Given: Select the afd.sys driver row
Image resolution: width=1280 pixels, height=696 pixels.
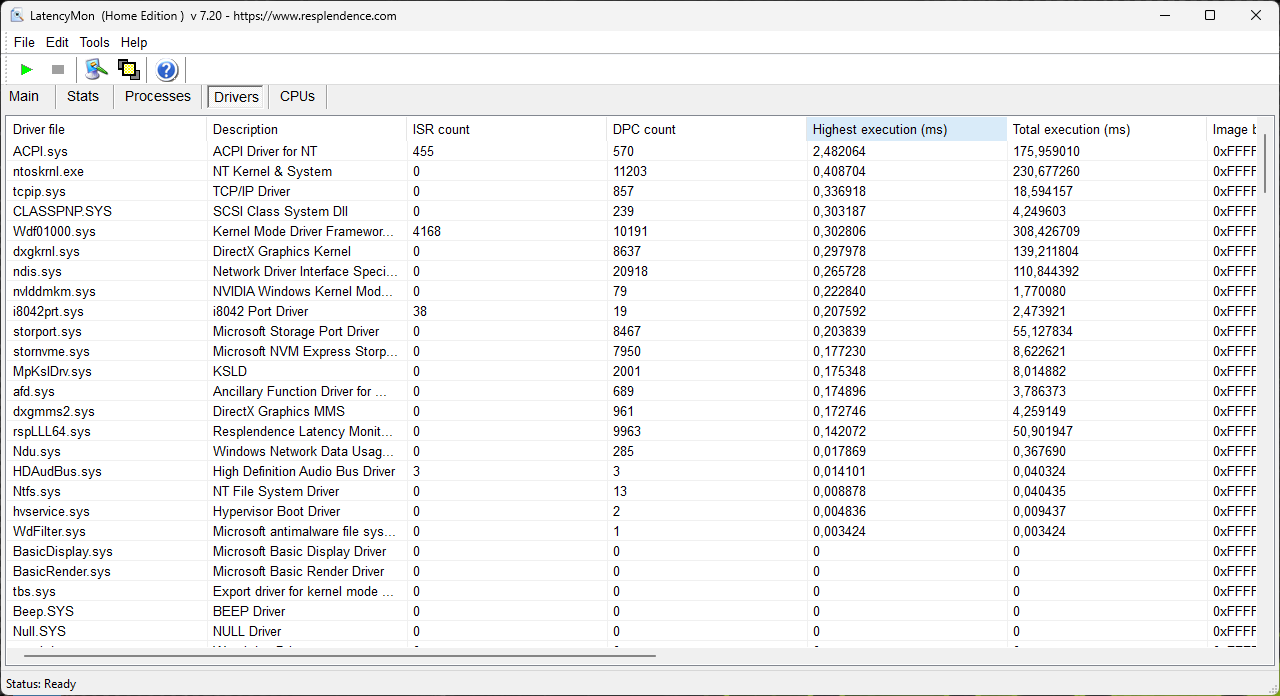Looking at the screenshot, I should tap(632, 391).
